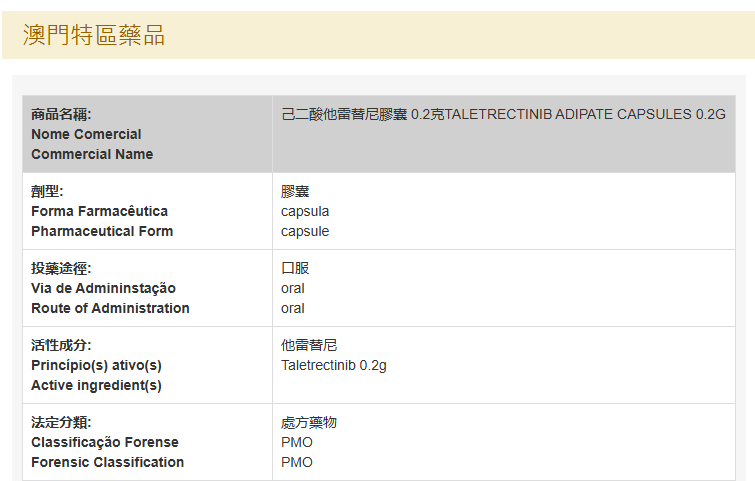
Task: Click the 處方藥物 classification value
Action: click(309, 422)
